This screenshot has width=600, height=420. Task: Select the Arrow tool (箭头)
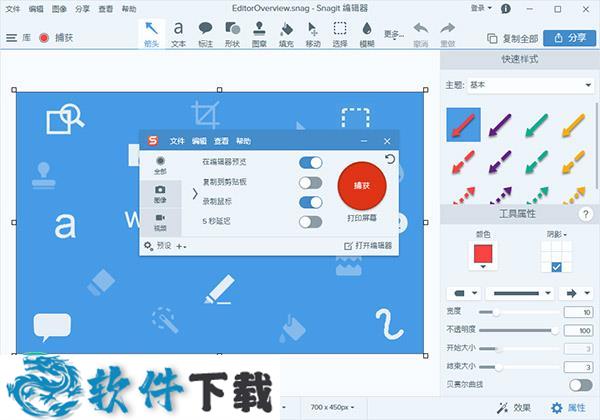[x=152, y=34]
